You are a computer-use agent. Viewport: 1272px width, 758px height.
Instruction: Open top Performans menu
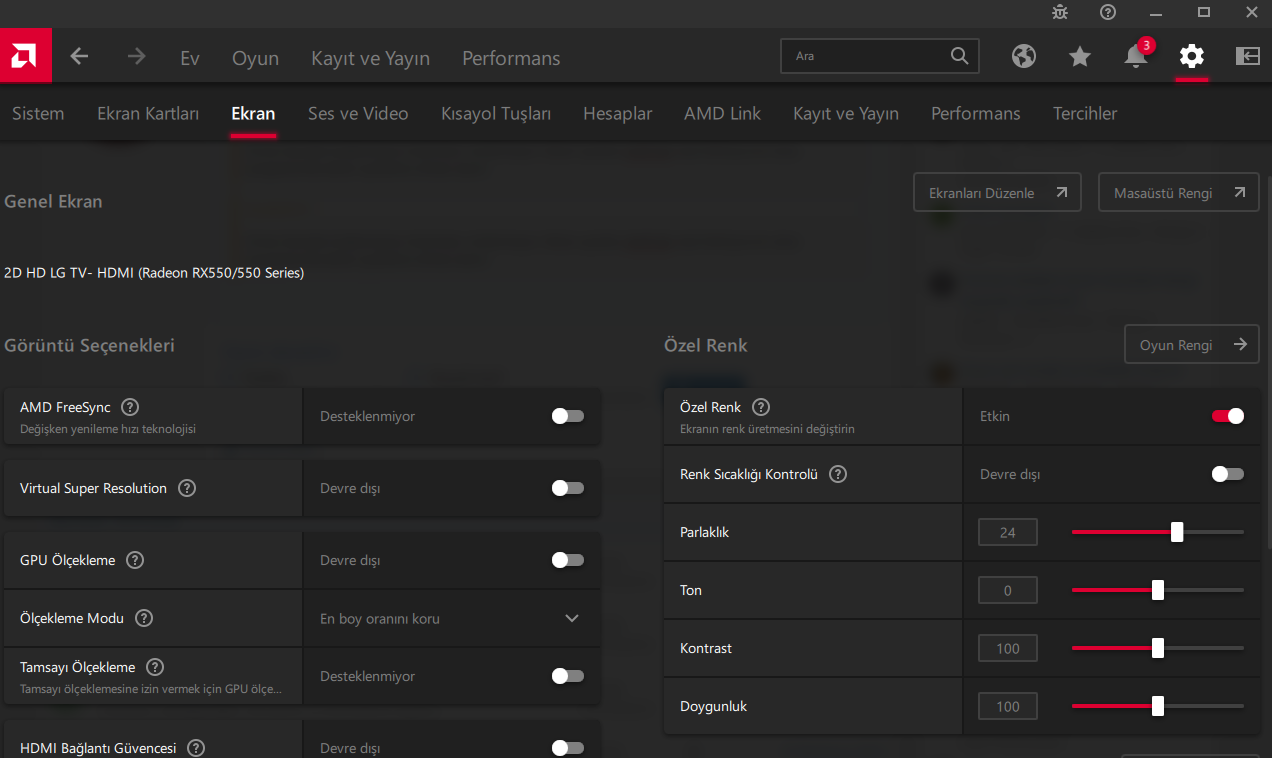point(511,58)
